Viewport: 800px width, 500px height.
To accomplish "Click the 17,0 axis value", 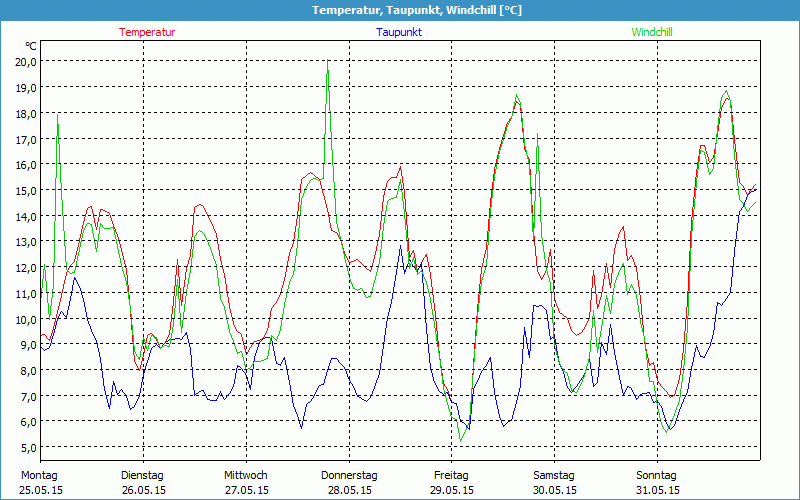I will (25, 139).
